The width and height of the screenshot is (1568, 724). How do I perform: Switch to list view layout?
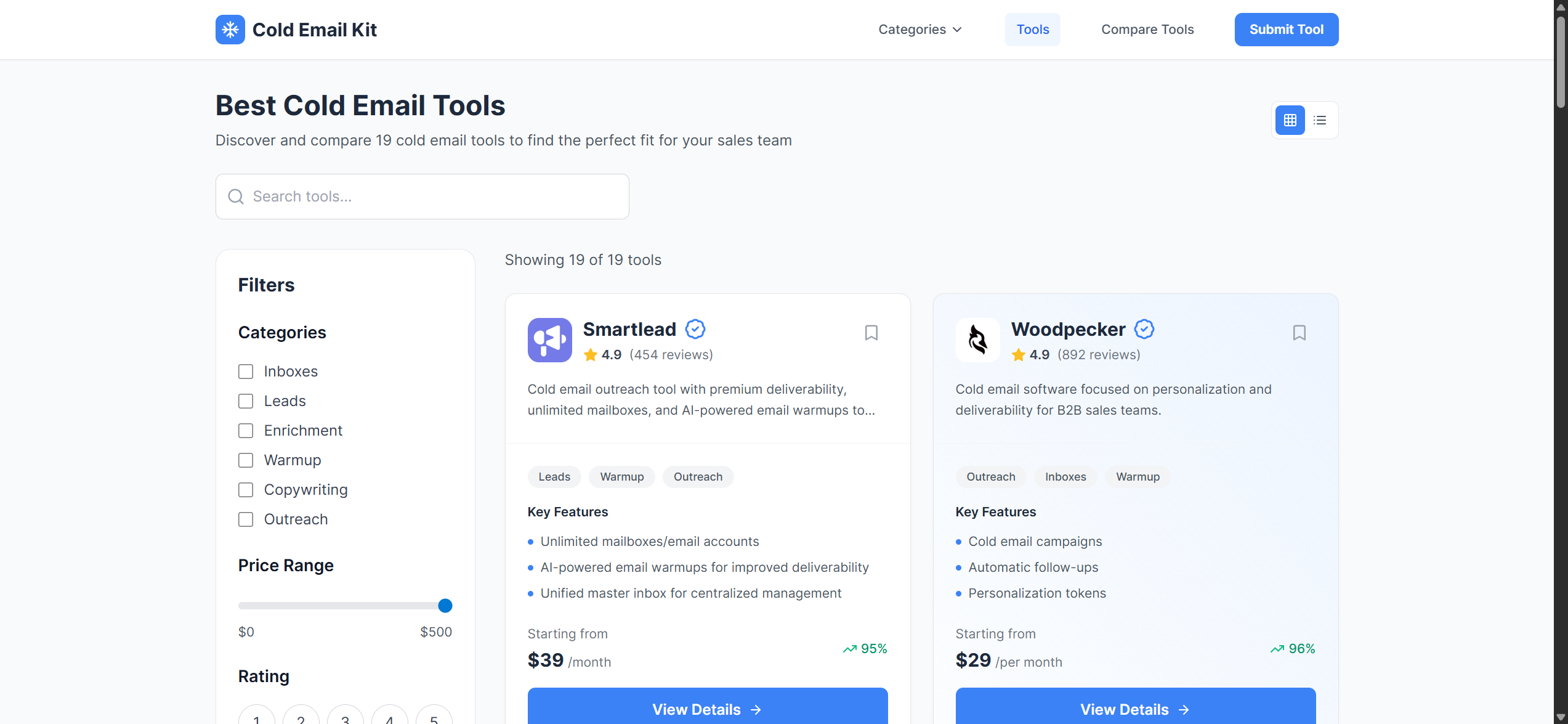[x=1319, y=120]
